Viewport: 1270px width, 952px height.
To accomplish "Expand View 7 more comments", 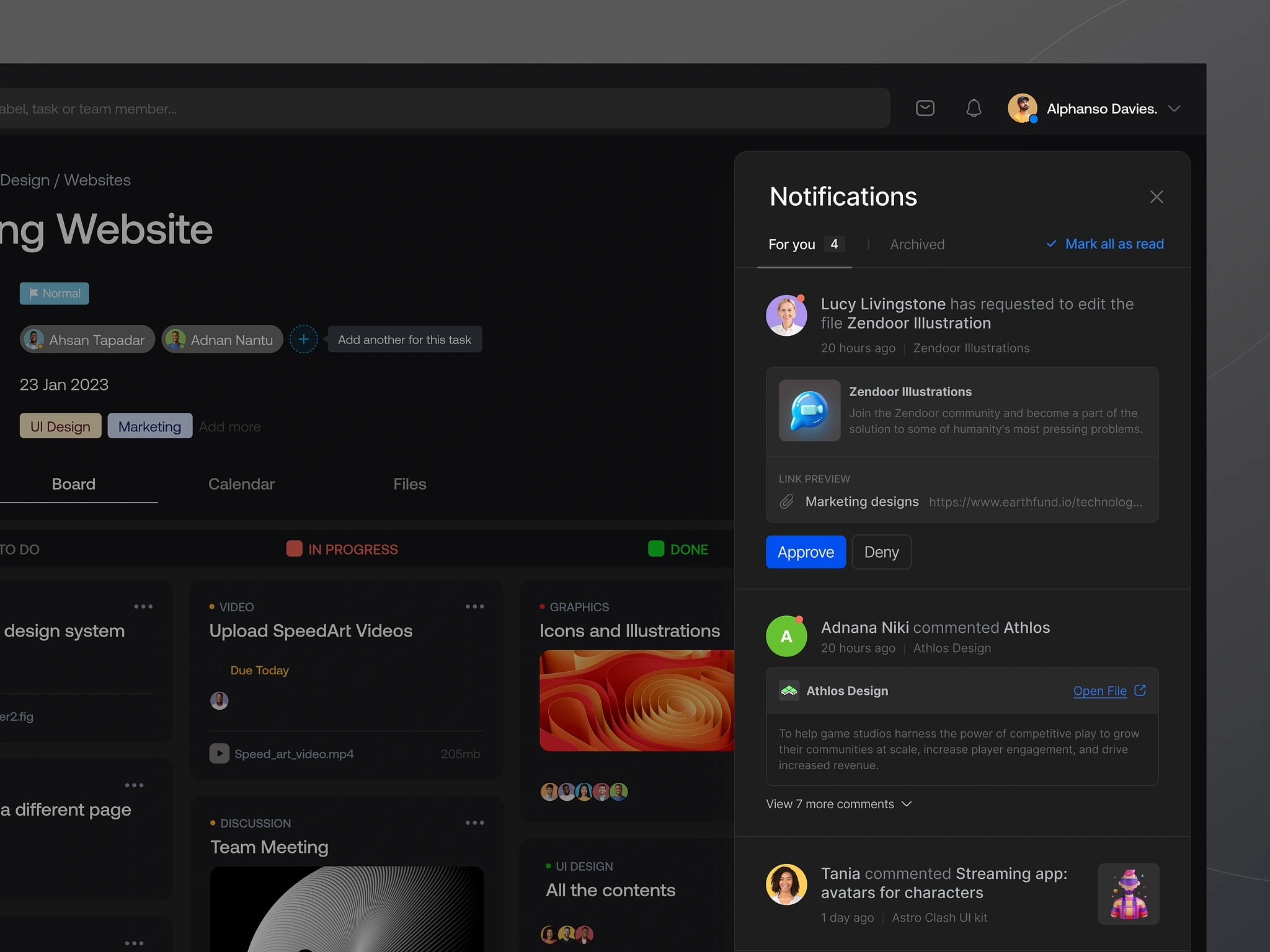I will [x=838, y=804].
